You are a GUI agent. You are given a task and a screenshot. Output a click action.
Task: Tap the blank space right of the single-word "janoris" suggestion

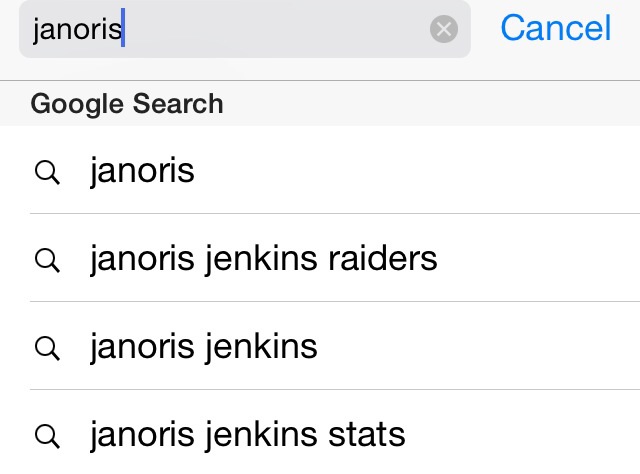(x=416, y=170)
